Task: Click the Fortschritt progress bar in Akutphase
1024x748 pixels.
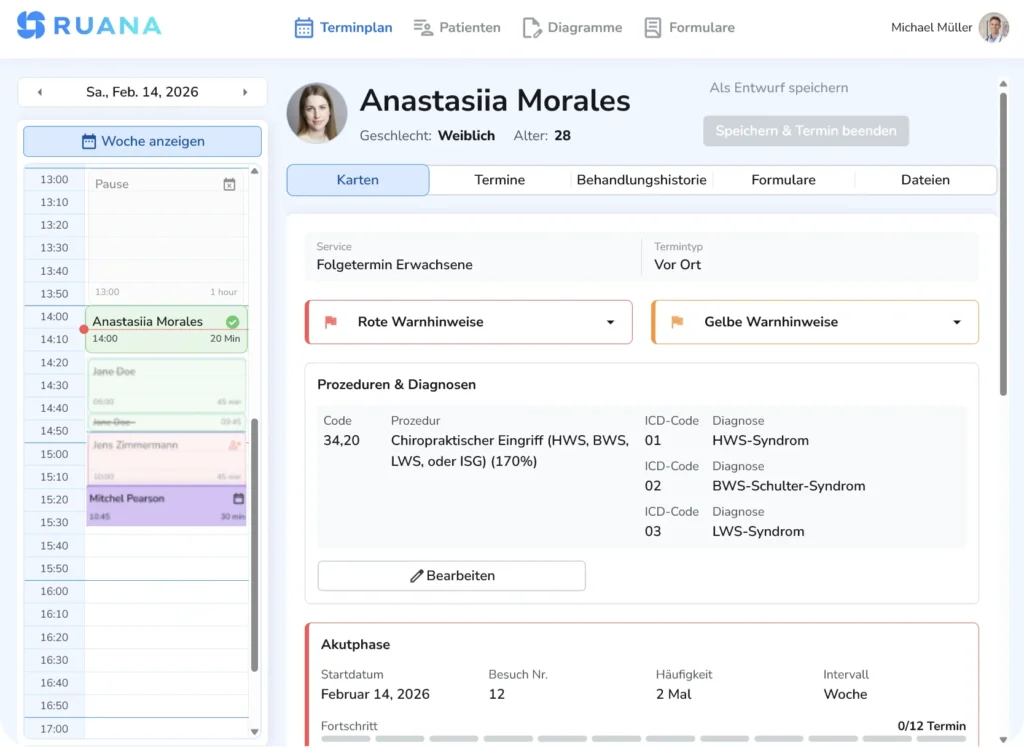Action: point(642,741)
